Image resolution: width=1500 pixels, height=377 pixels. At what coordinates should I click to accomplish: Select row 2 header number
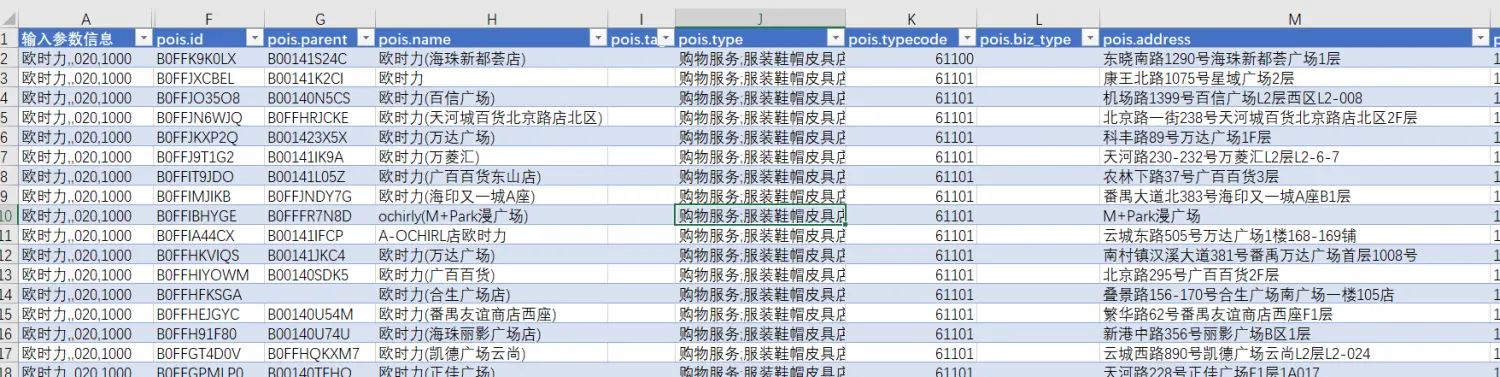[x=9, y=59]
